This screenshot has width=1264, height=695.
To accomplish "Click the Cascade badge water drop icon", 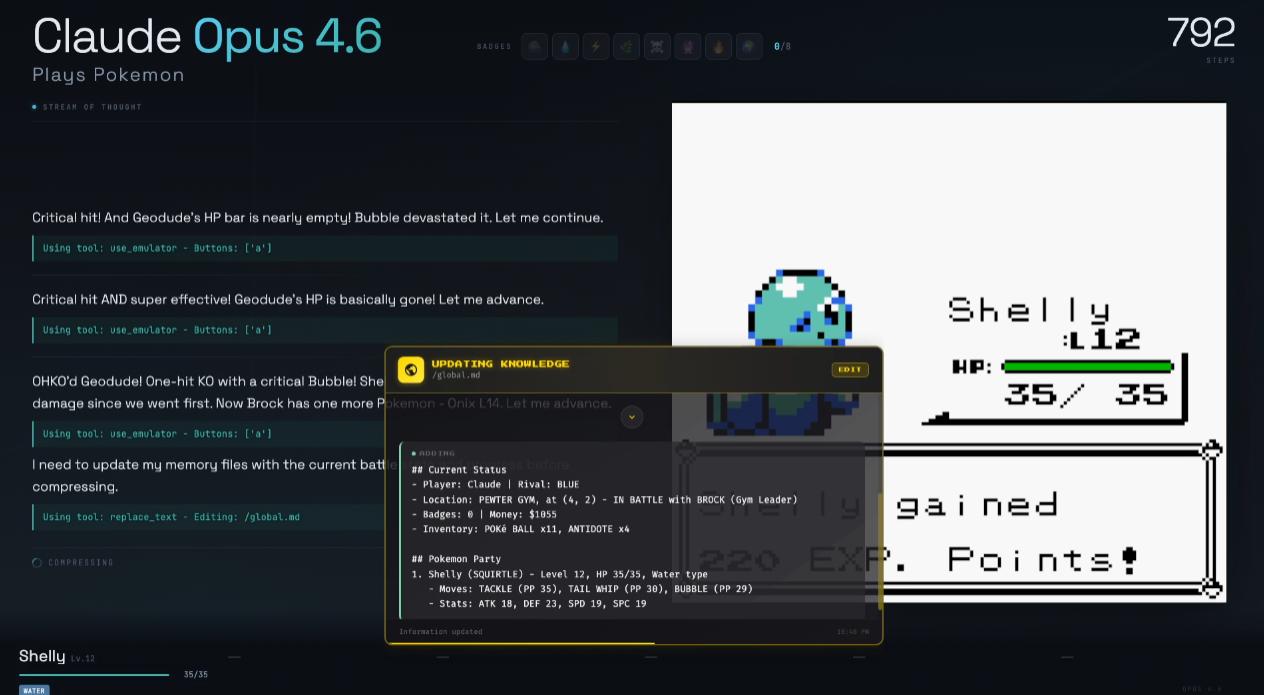I will pos(566,46).
